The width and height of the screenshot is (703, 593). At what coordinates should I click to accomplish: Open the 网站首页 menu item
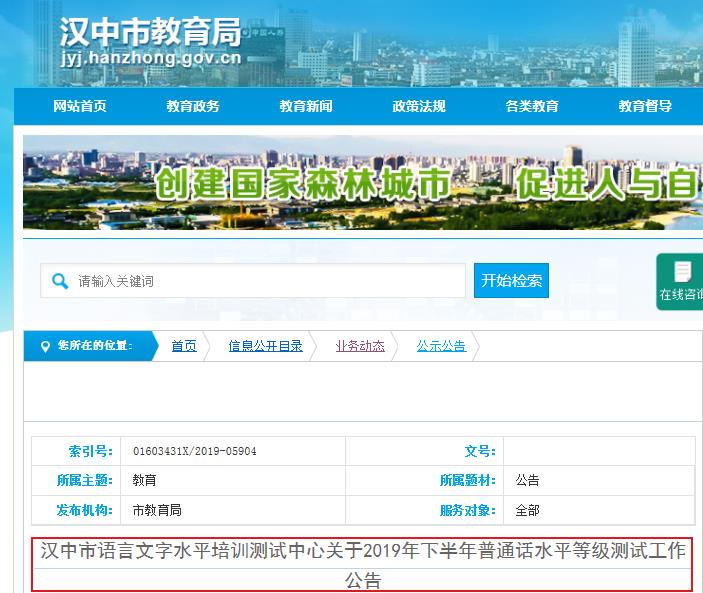80,106
